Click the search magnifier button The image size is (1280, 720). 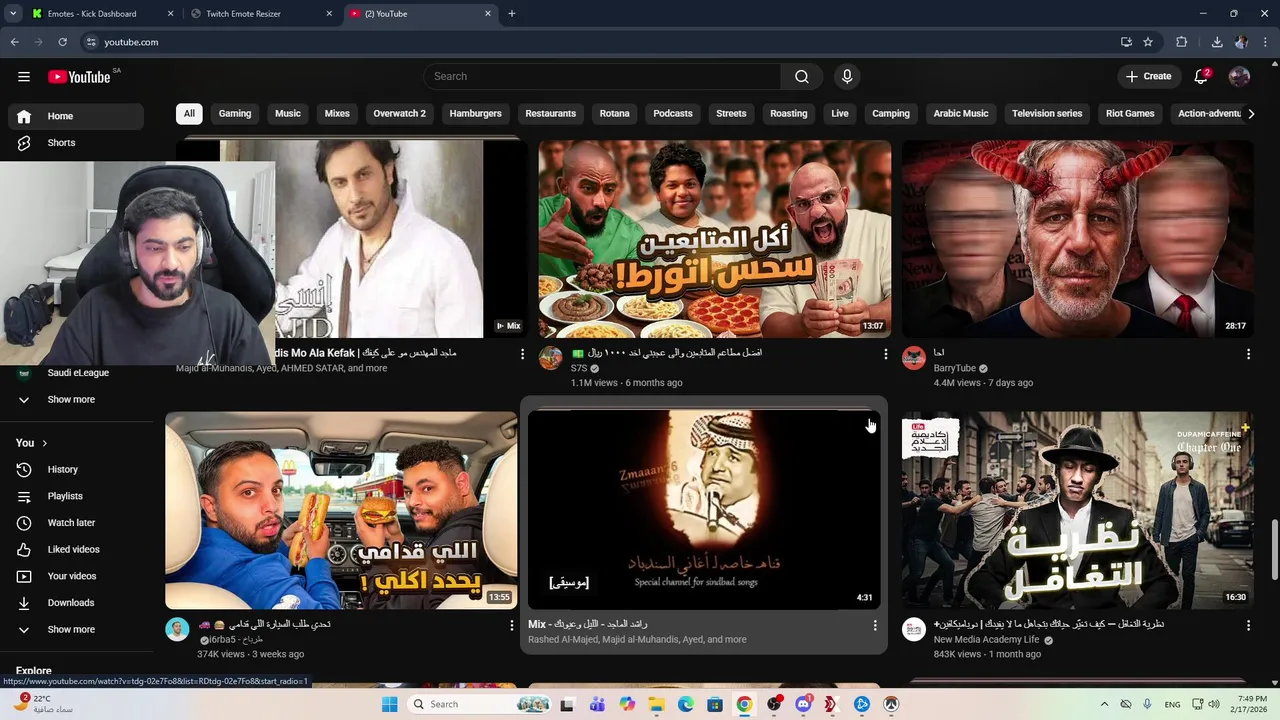pos(802,76)
